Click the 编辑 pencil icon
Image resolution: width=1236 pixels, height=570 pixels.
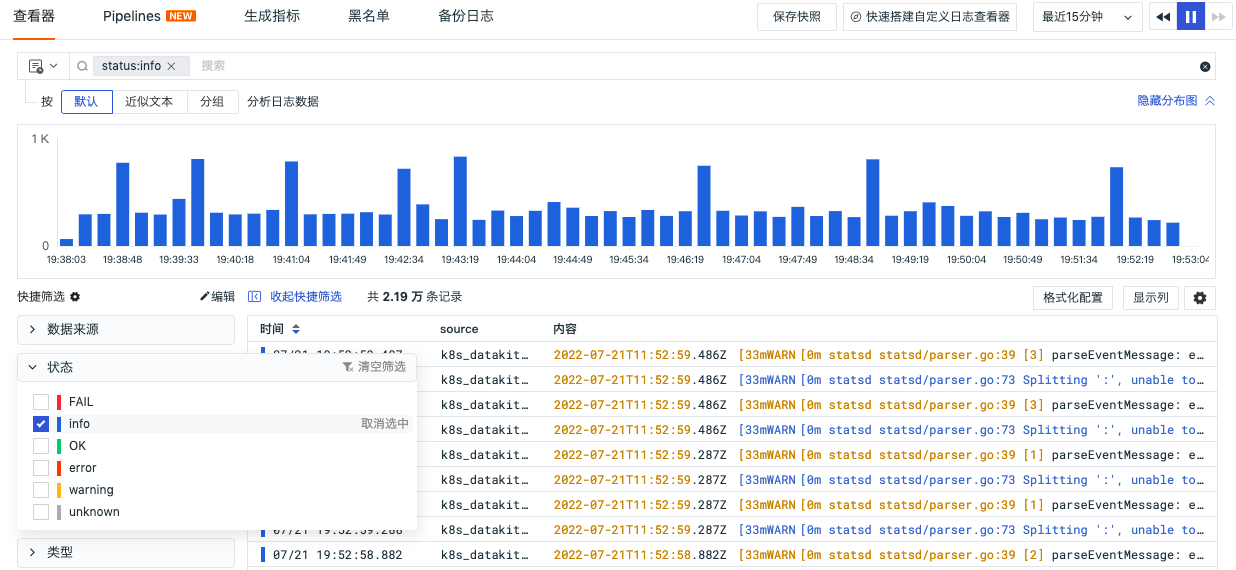coord(205,297)
